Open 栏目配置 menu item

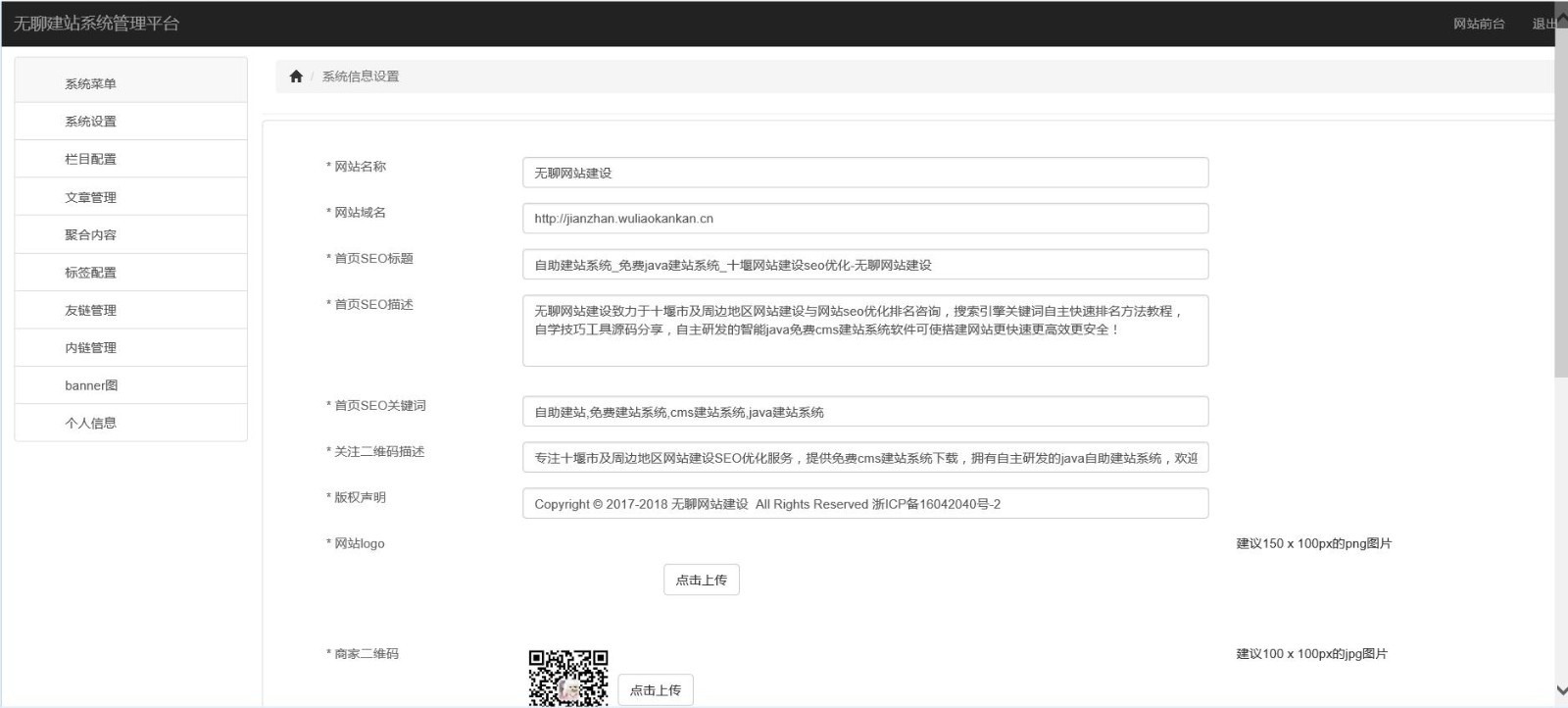click(131, 159)
